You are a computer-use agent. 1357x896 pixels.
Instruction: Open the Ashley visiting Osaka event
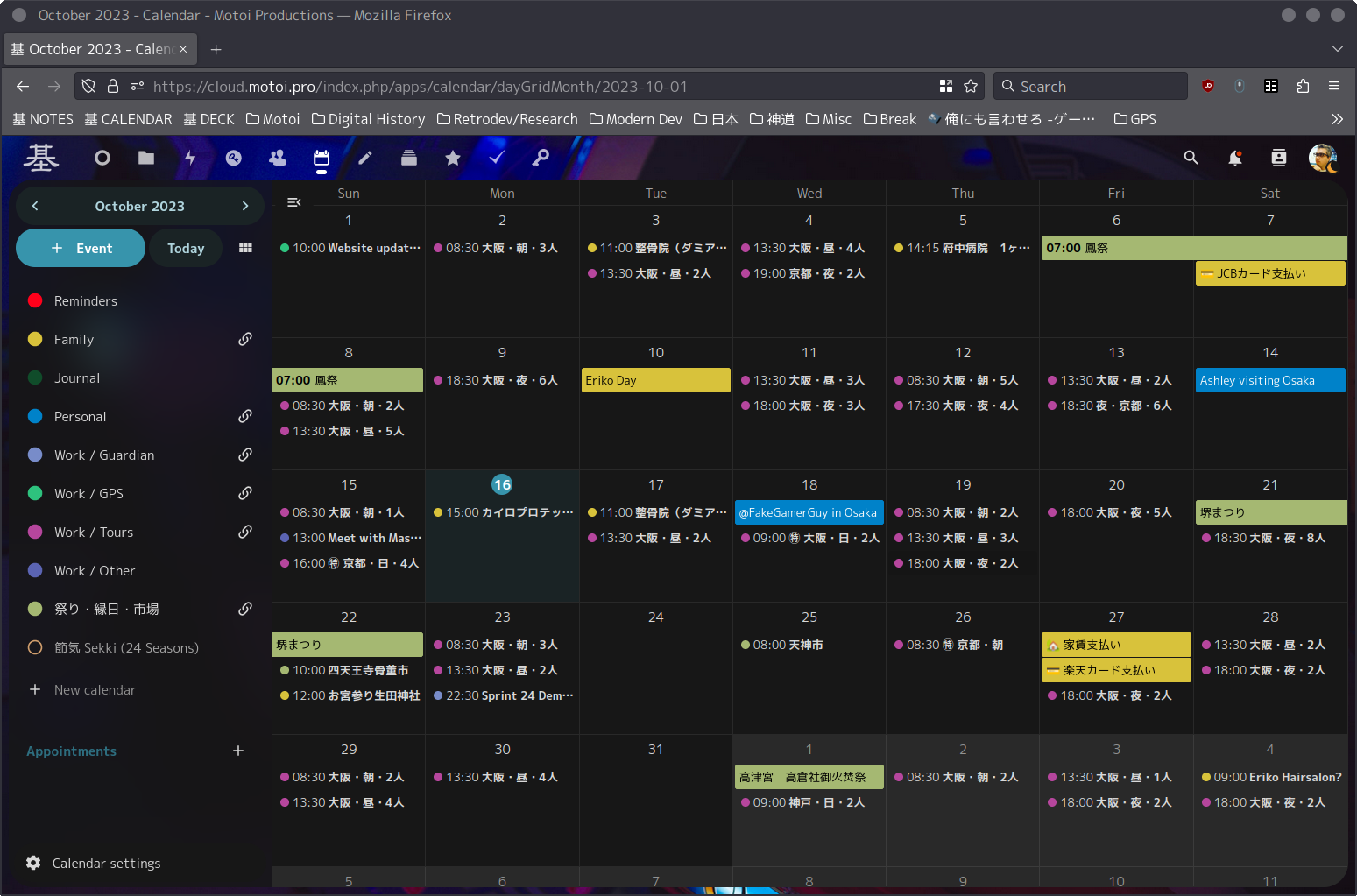[1269, 380]
